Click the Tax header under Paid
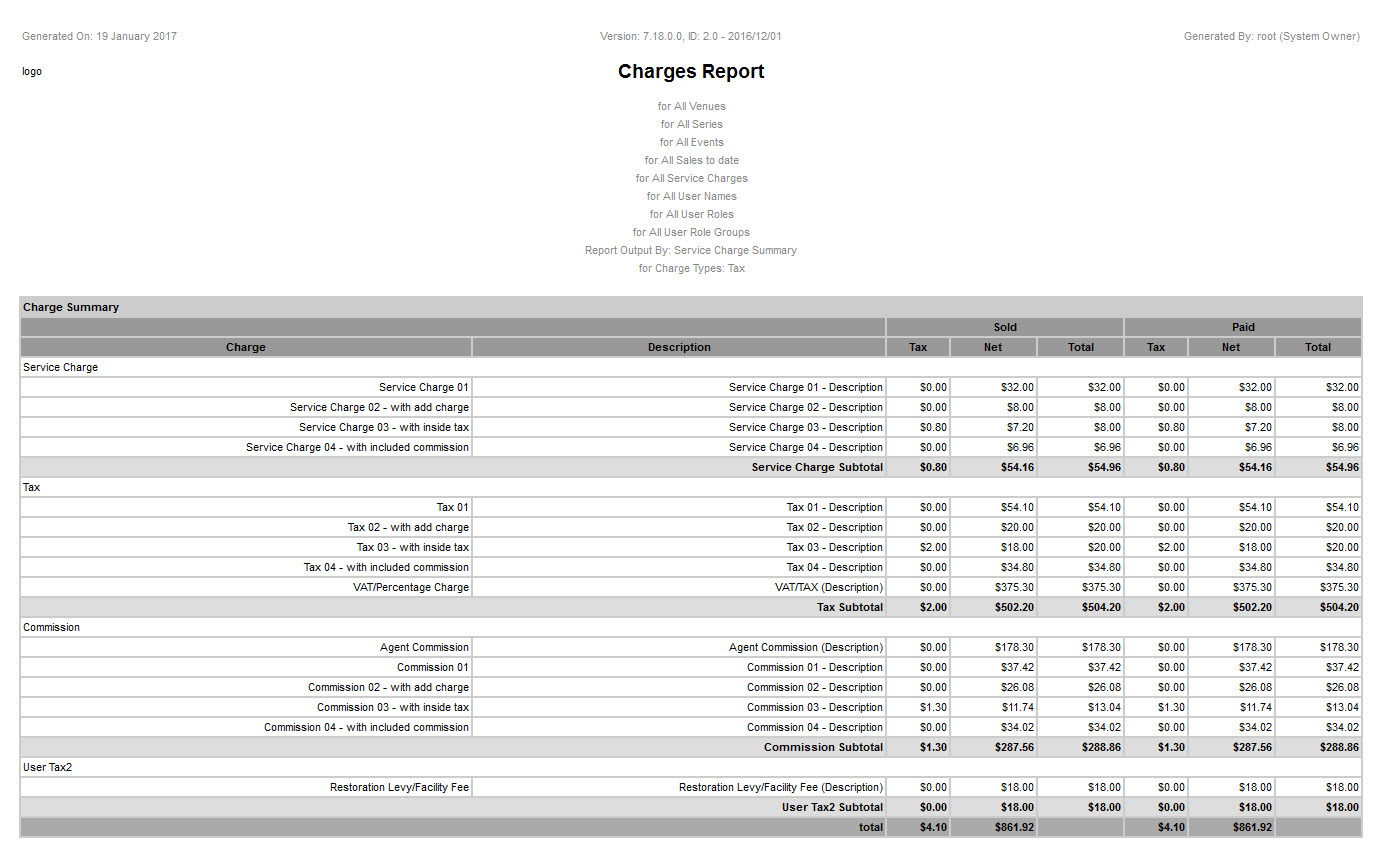1377x849 pixels. click(1156, 347)
